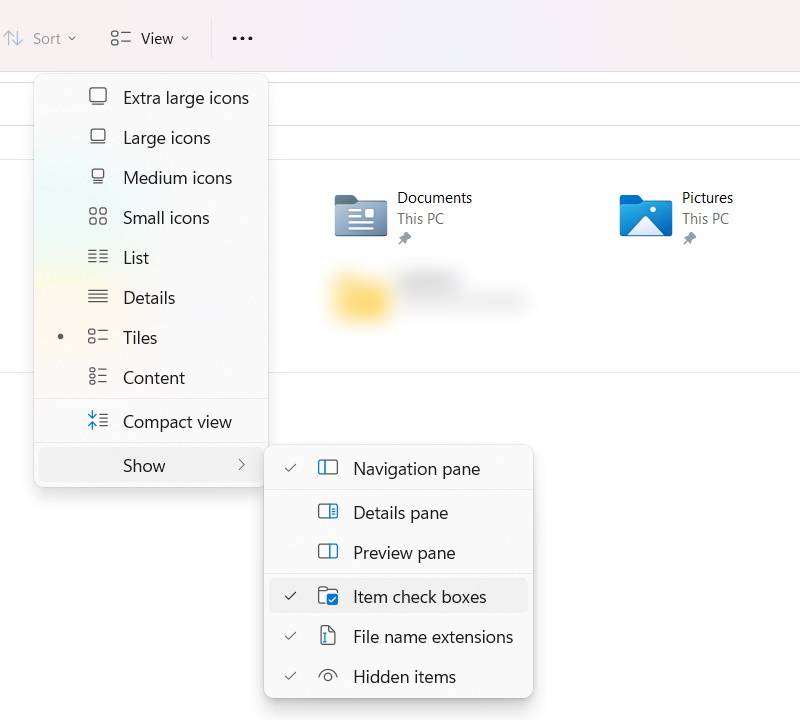
Task: Expand the Show submenu
Action: pyautogui.click(x=144, y=465)
